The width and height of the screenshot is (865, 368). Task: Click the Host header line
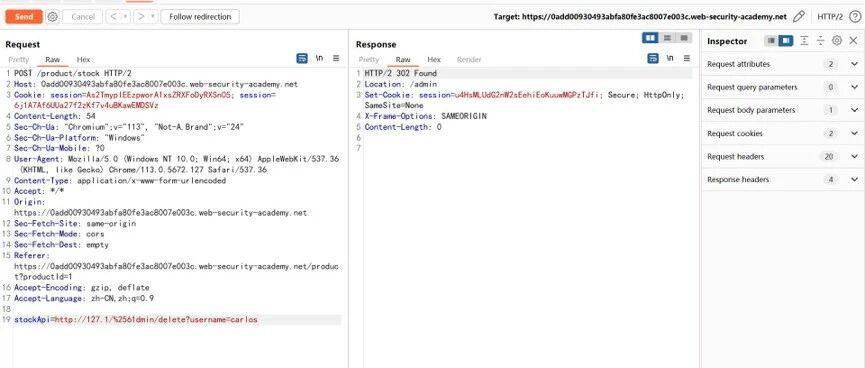[156, 84]
